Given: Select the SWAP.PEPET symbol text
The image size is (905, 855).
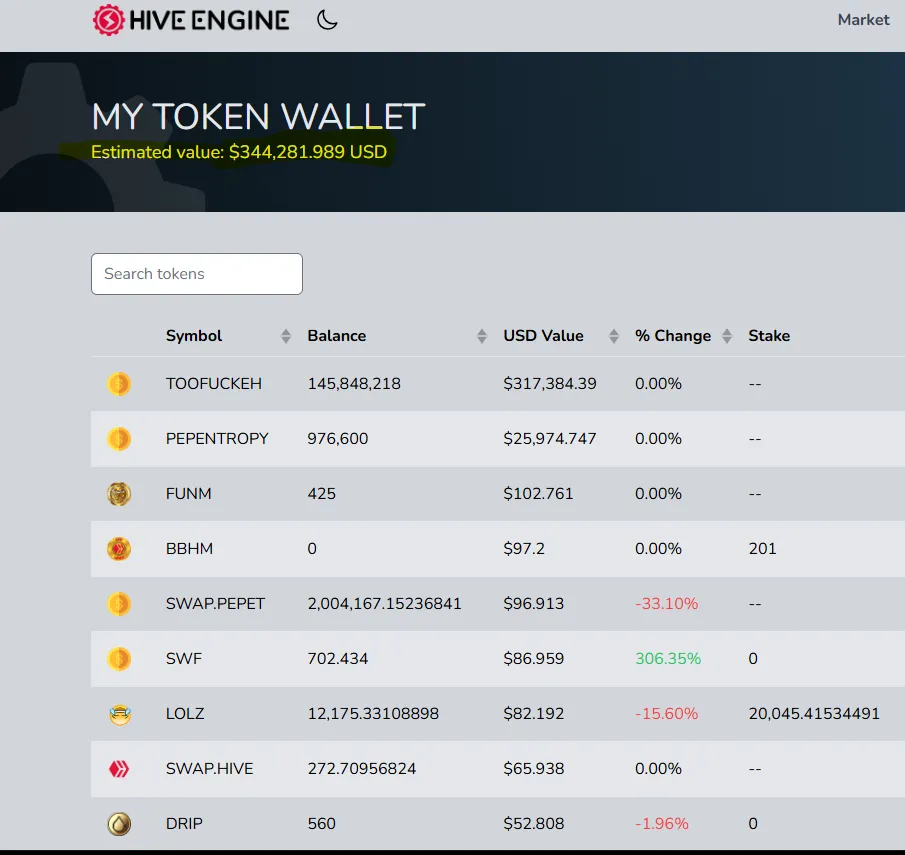Looking at the screenshot, I should point(215,604).
